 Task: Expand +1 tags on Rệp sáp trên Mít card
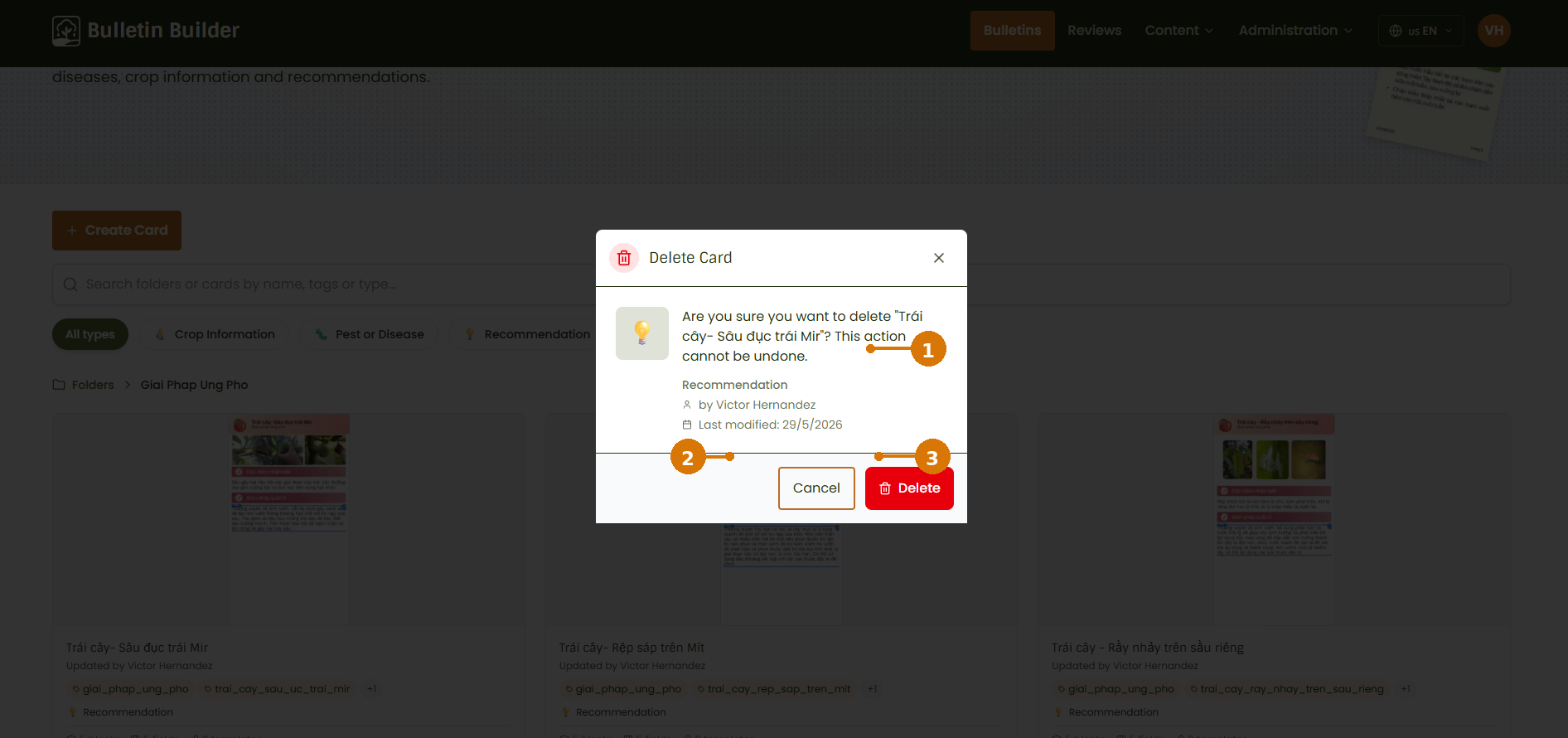pyautogui.click(x=873, y=689)
